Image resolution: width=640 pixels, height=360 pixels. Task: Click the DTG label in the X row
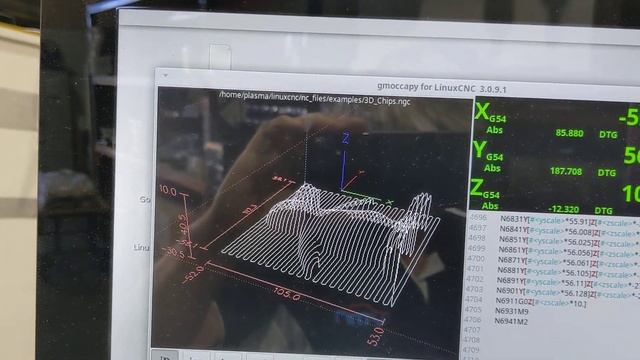(x=608, y=135)
